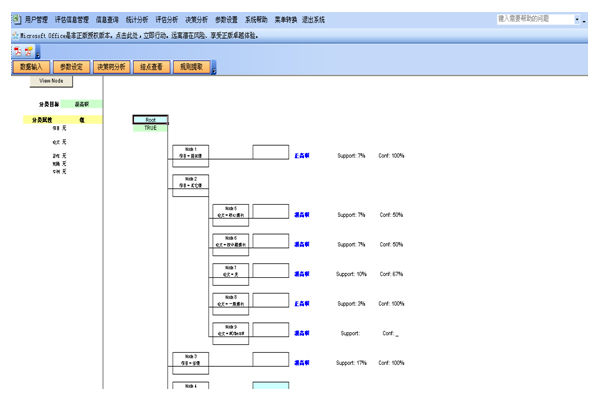Open the 用户管理 menu

[36, 19]
